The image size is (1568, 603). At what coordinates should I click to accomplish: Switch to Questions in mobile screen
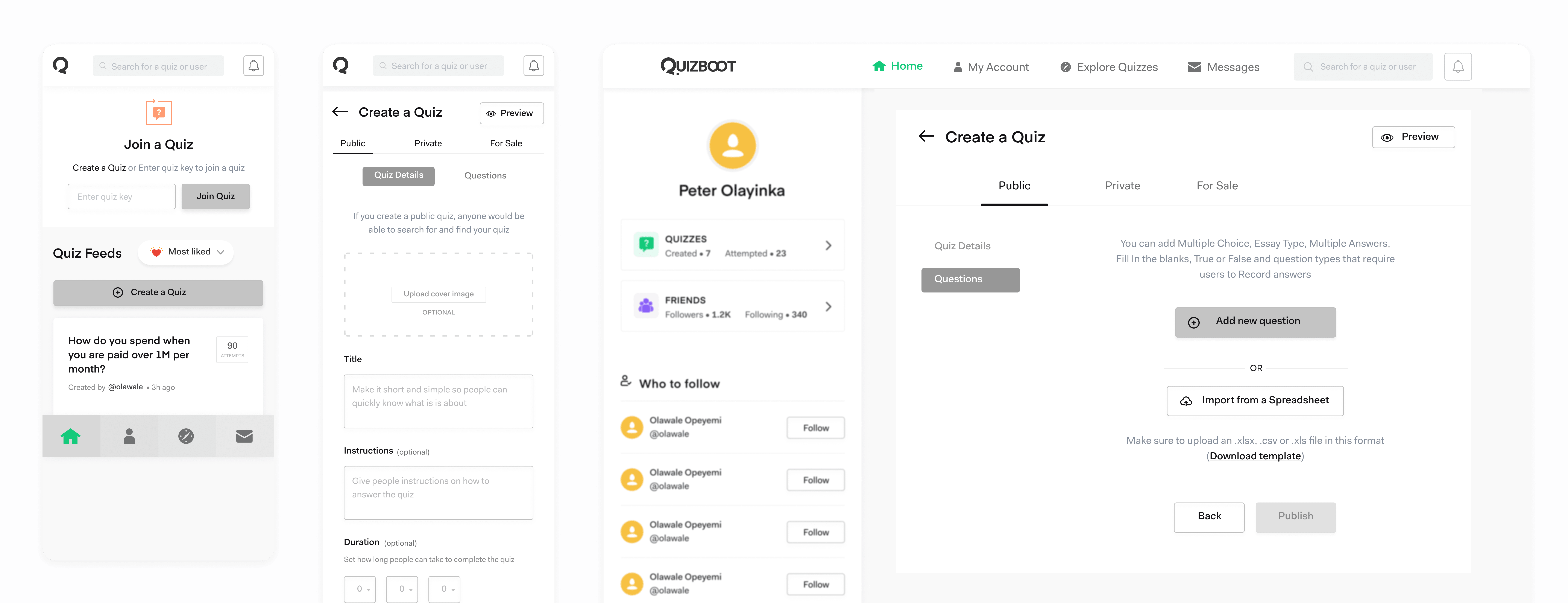(x=485, y=175)
